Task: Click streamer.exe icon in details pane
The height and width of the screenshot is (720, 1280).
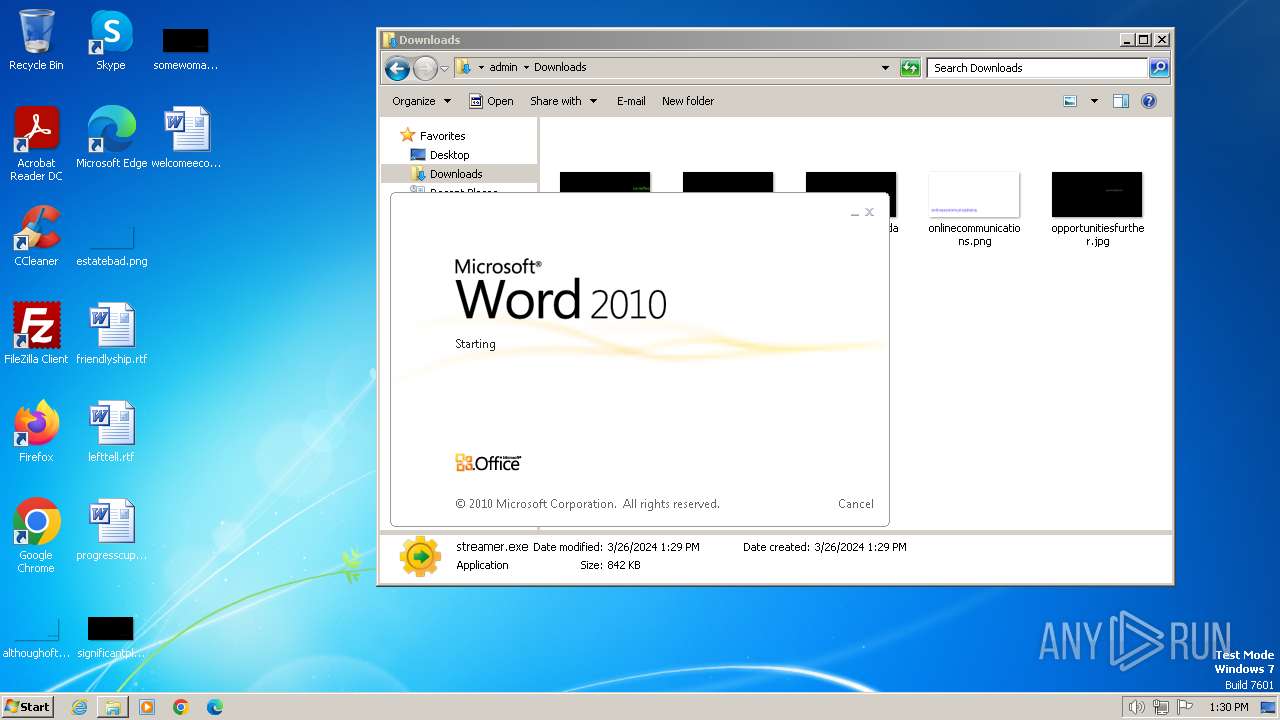Action: point(420,557)
